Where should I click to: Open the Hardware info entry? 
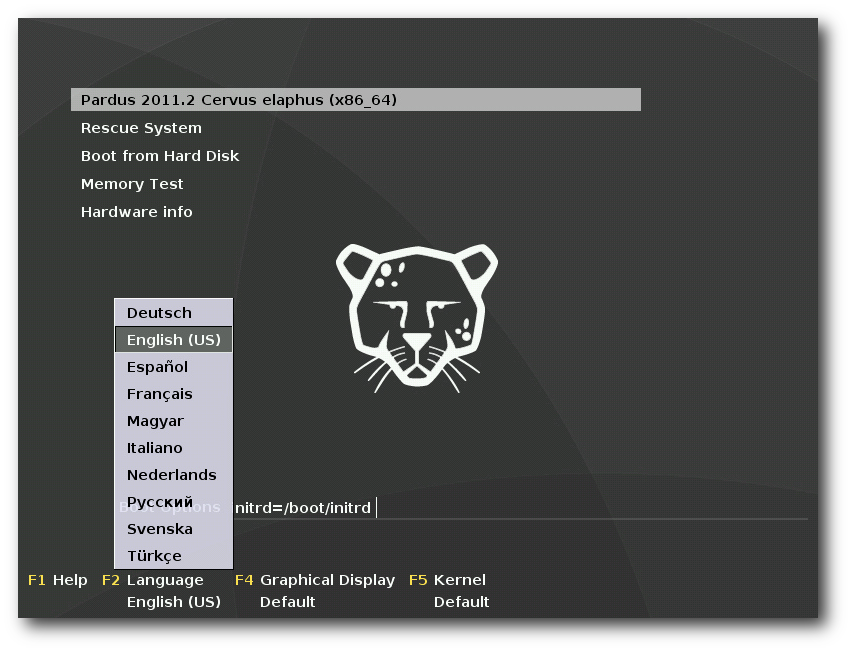[x=136, y=212]
